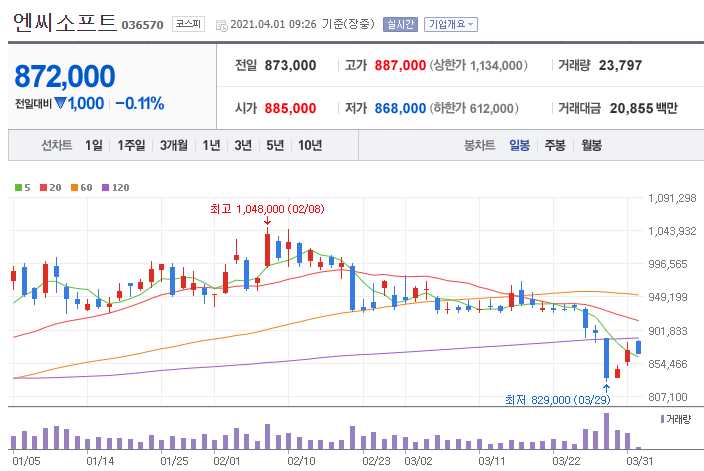The height and width of the screenshot is (471, 704).
Task: Click the orange 60-day moving average swatch
Action: pos(75,187)
